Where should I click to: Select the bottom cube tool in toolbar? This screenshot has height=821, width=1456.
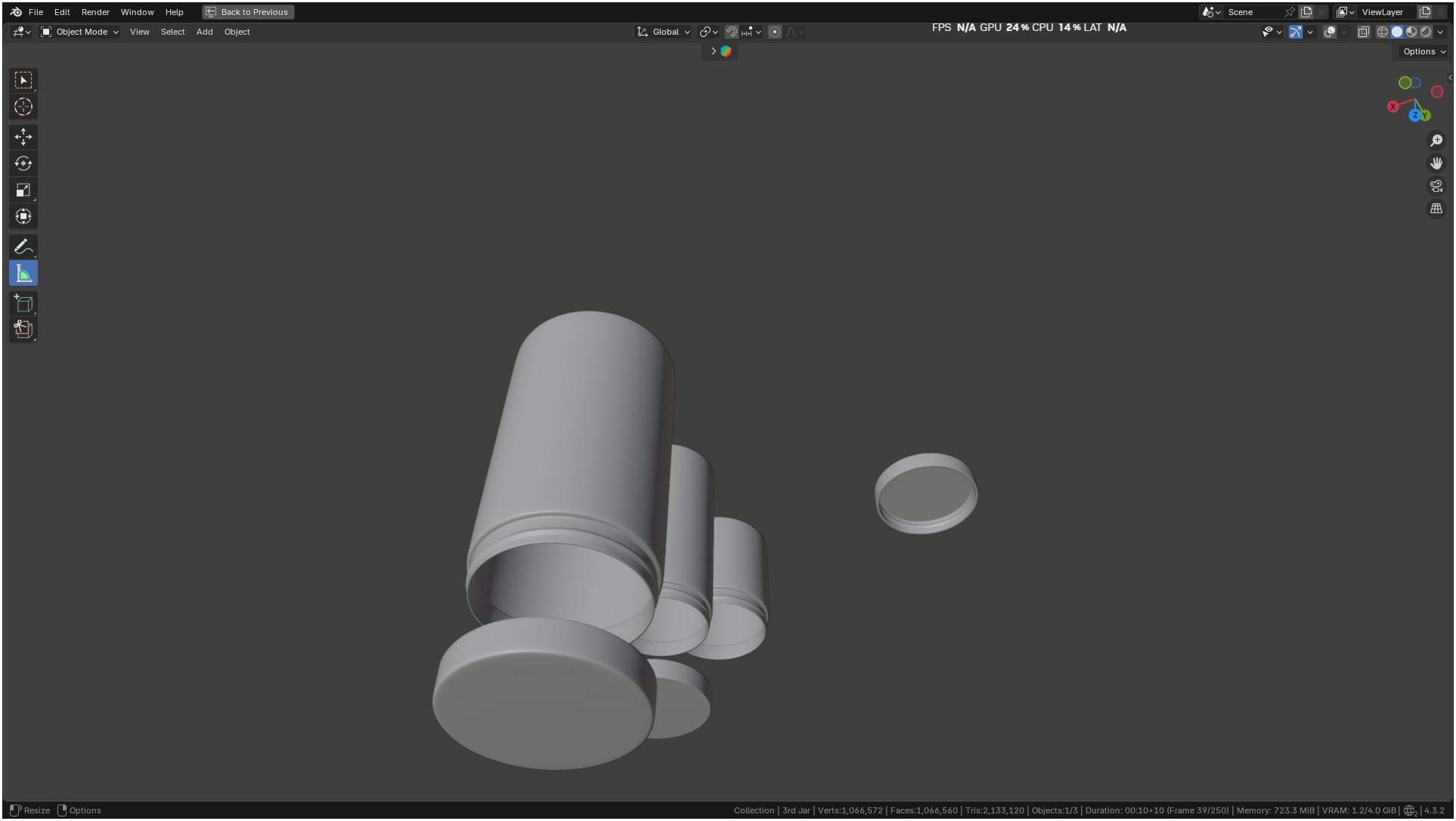[23, 329]
